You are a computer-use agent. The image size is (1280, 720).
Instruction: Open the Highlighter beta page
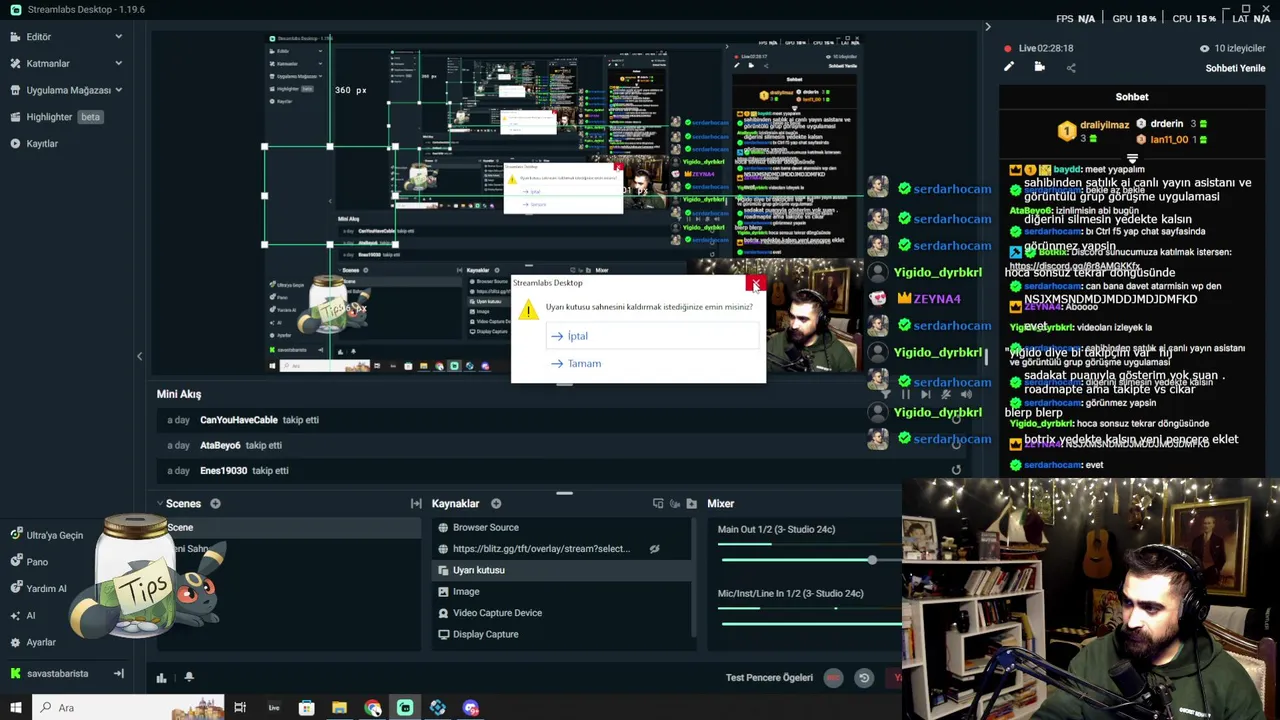[64, 117]
